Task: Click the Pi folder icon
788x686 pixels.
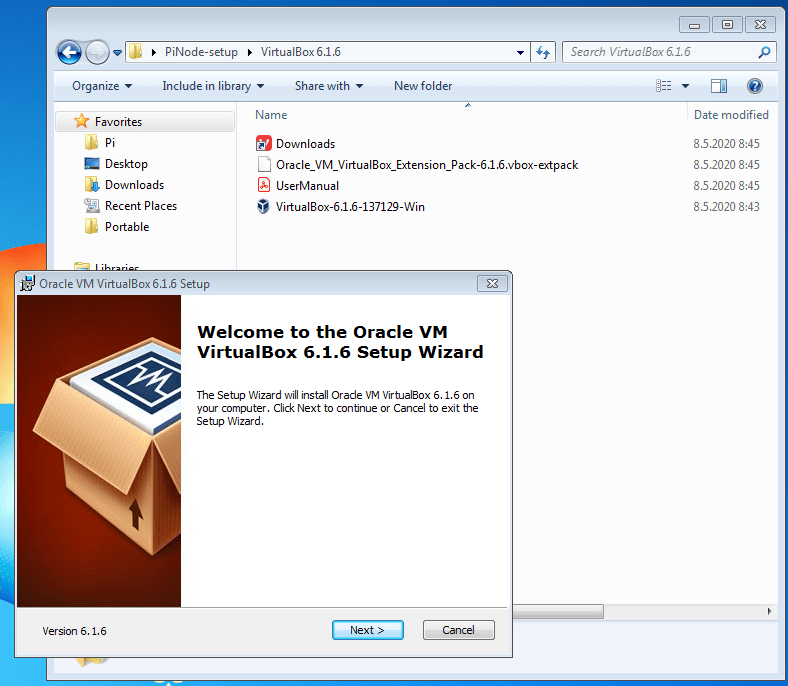Action: 91,142
